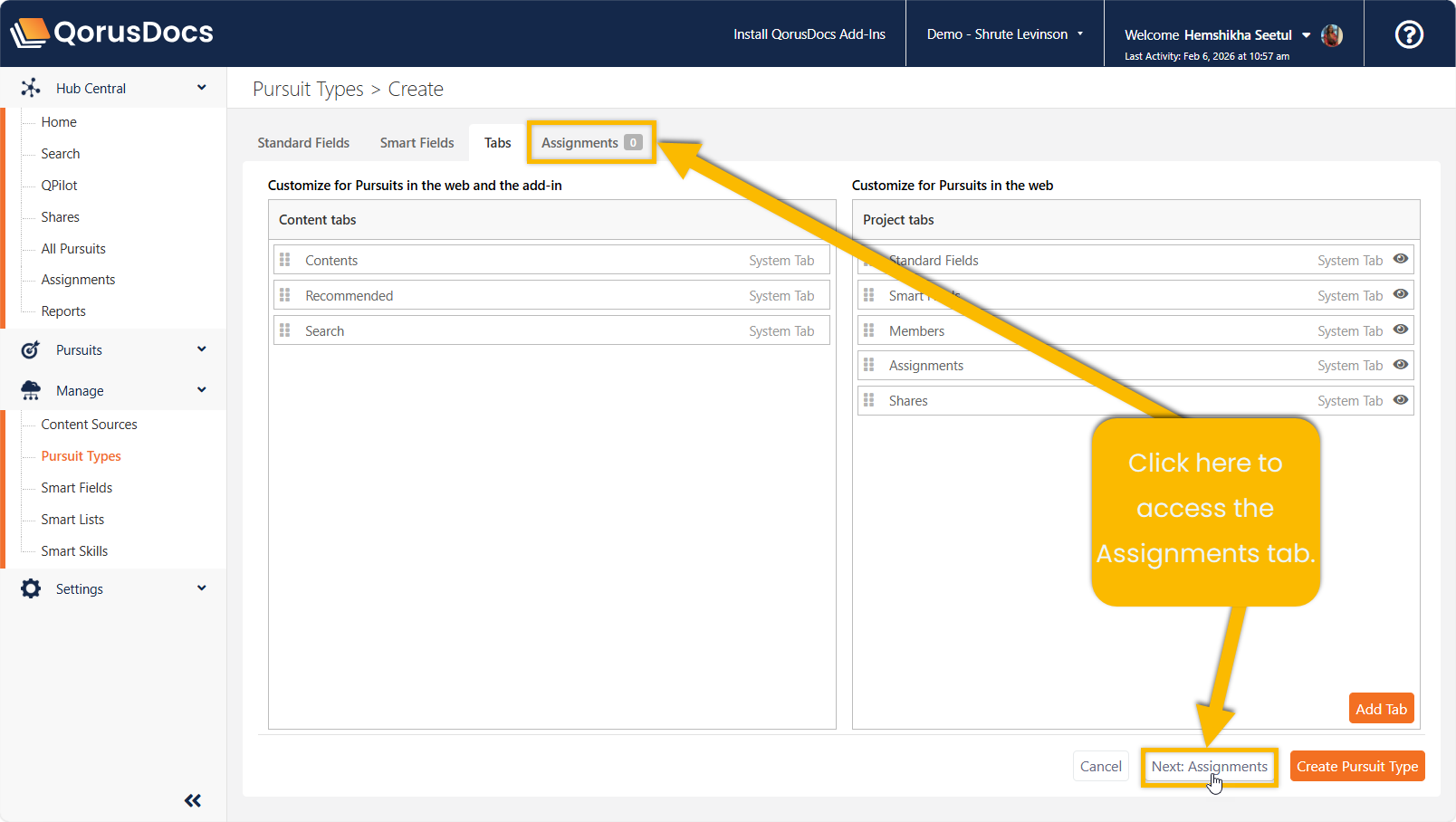This screenshot has height=822, width=1456.
Task: Open the Standard Fields tab
Action: click(x=303, y=143)
